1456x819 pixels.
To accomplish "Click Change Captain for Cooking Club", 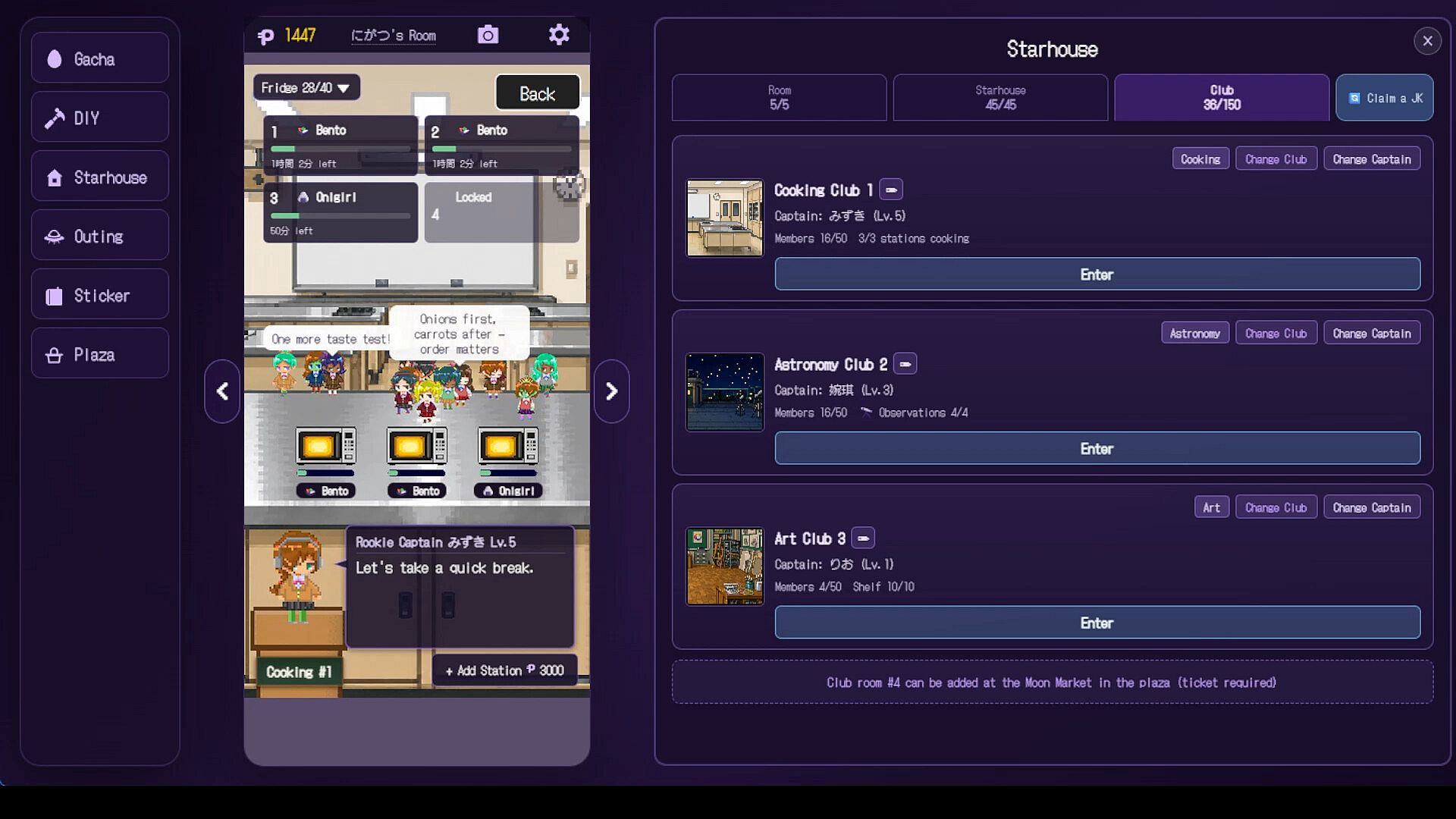I will (1372, 159).
